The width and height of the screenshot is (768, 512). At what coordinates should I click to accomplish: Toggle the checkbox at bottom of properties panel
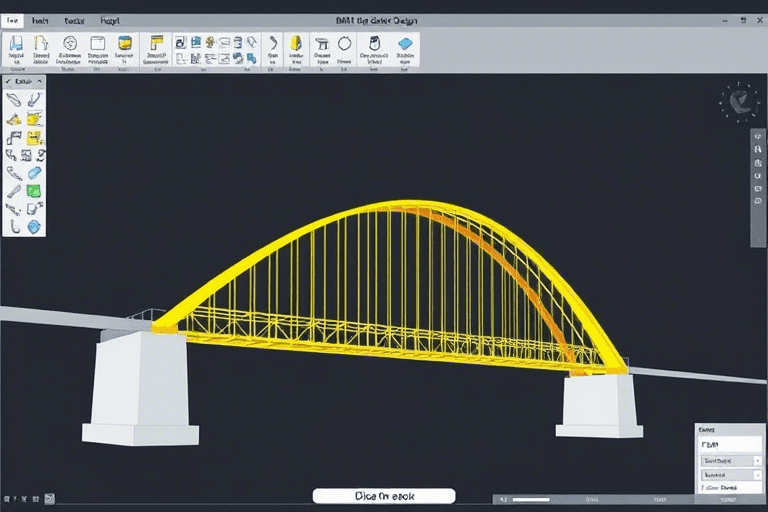701,489
